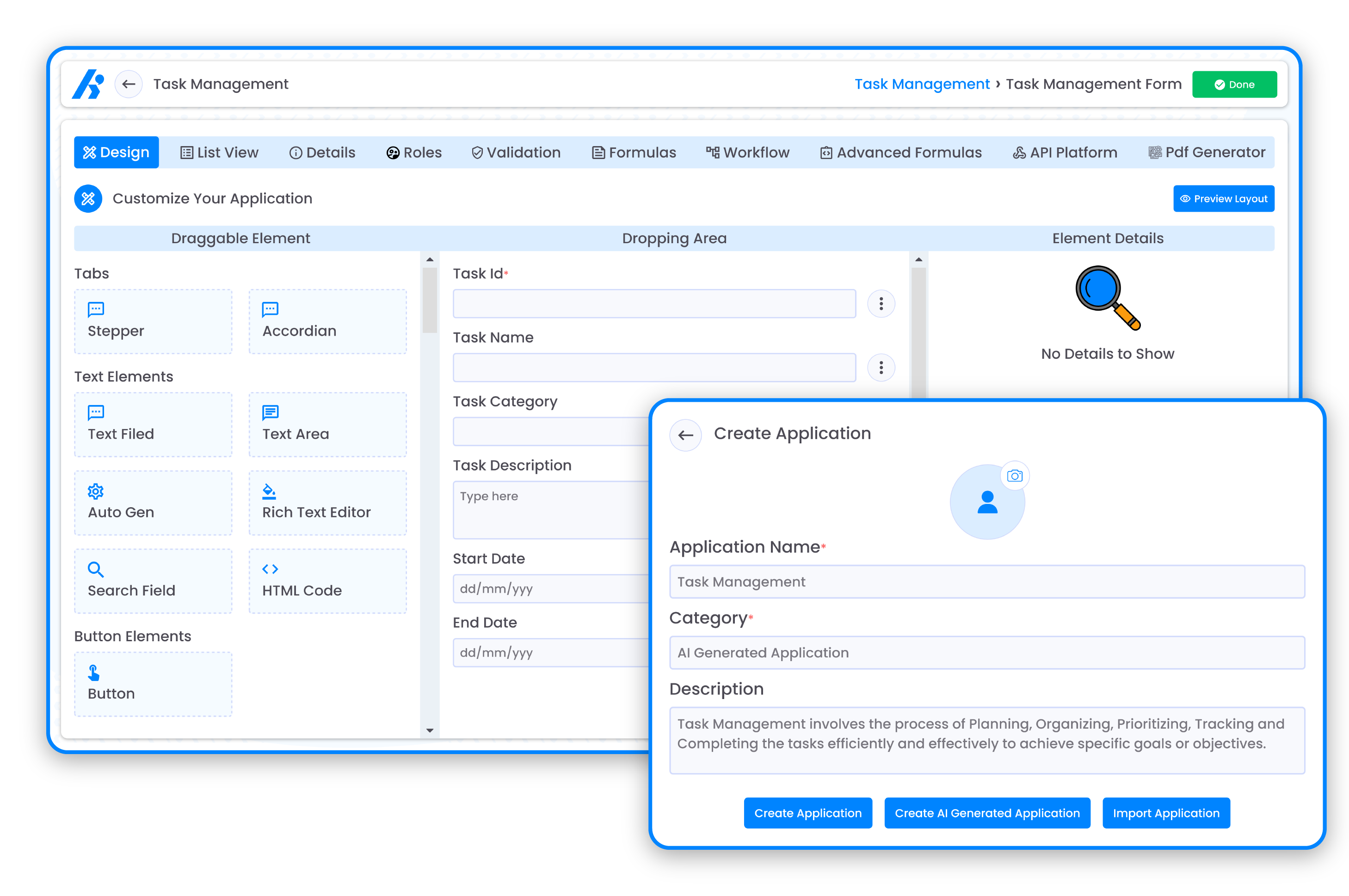
Task: Click the Text Elements section heading
Action: 123,377
